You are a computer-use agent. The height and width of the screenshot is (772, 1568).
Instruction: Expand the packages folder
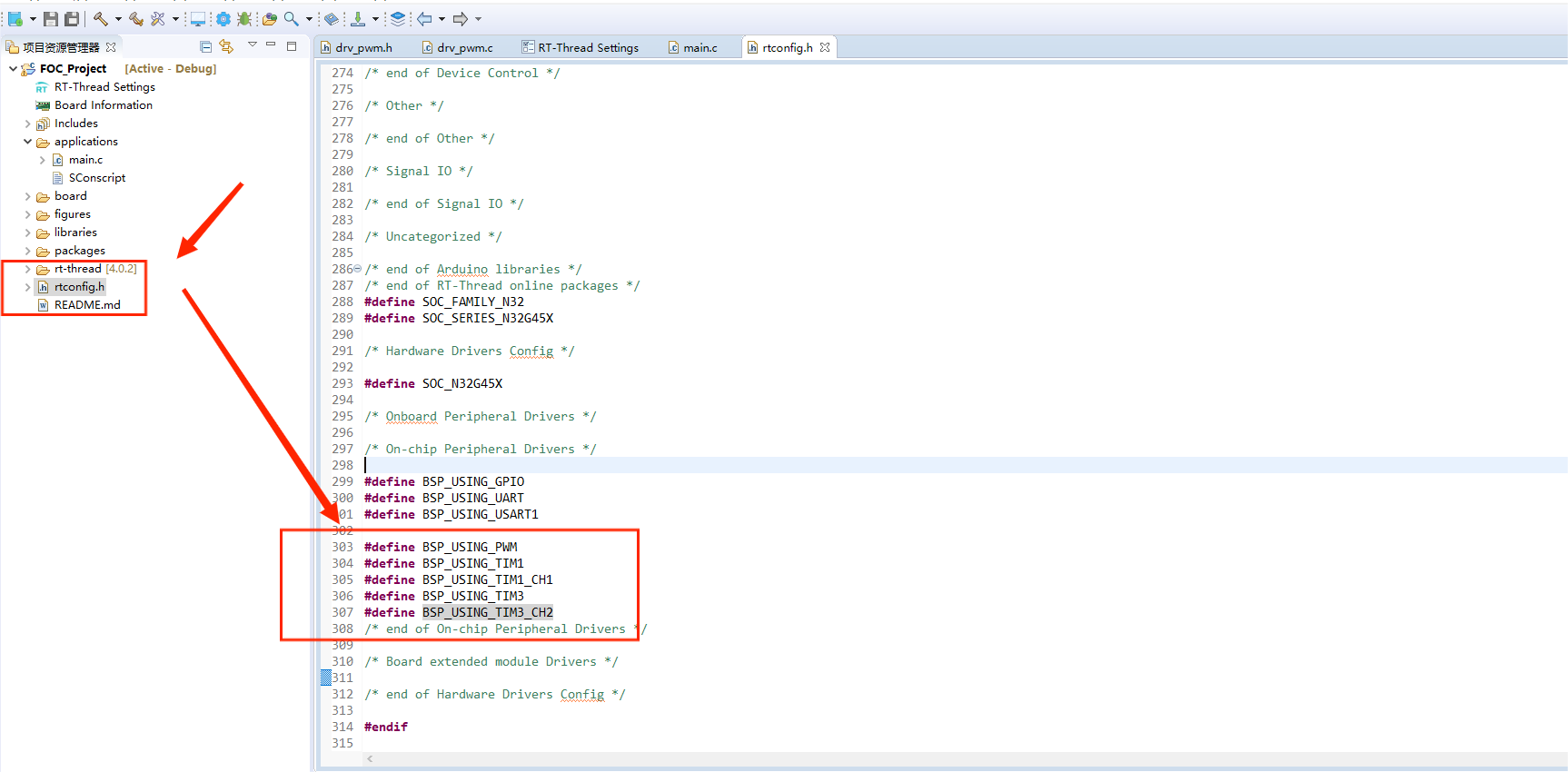point(27,251)
